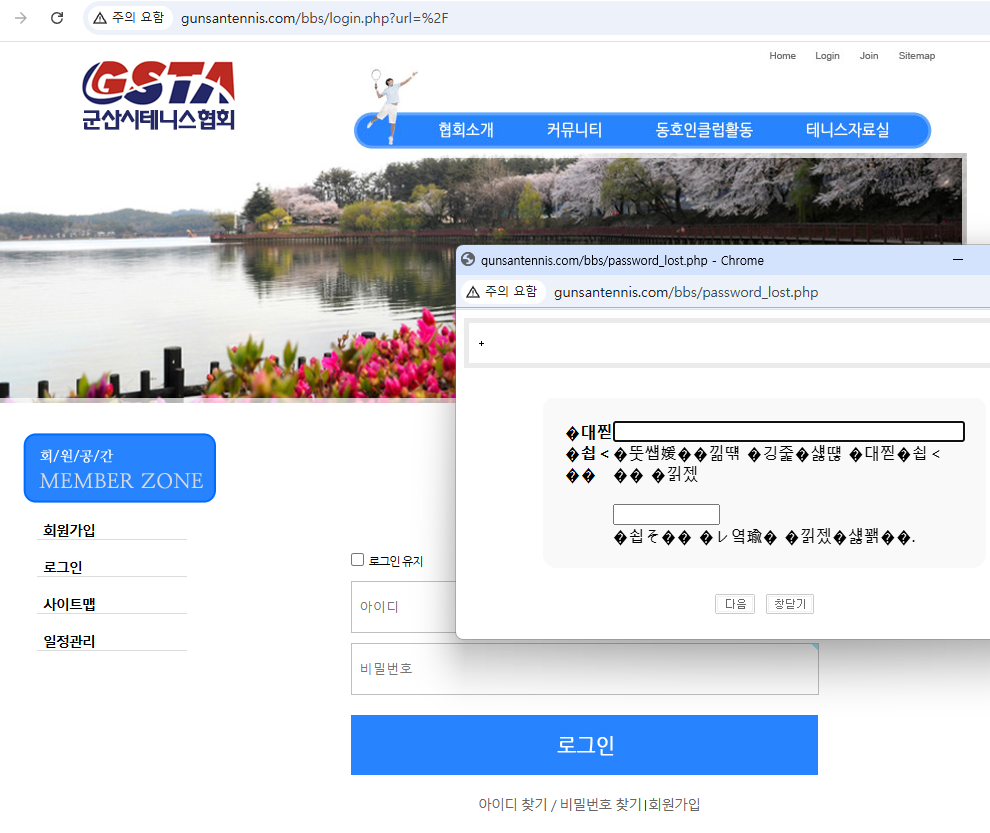Click the warning icon in the popup address bar
The height and width of the screenshot is (833, 990).
(x=471, y=292)
